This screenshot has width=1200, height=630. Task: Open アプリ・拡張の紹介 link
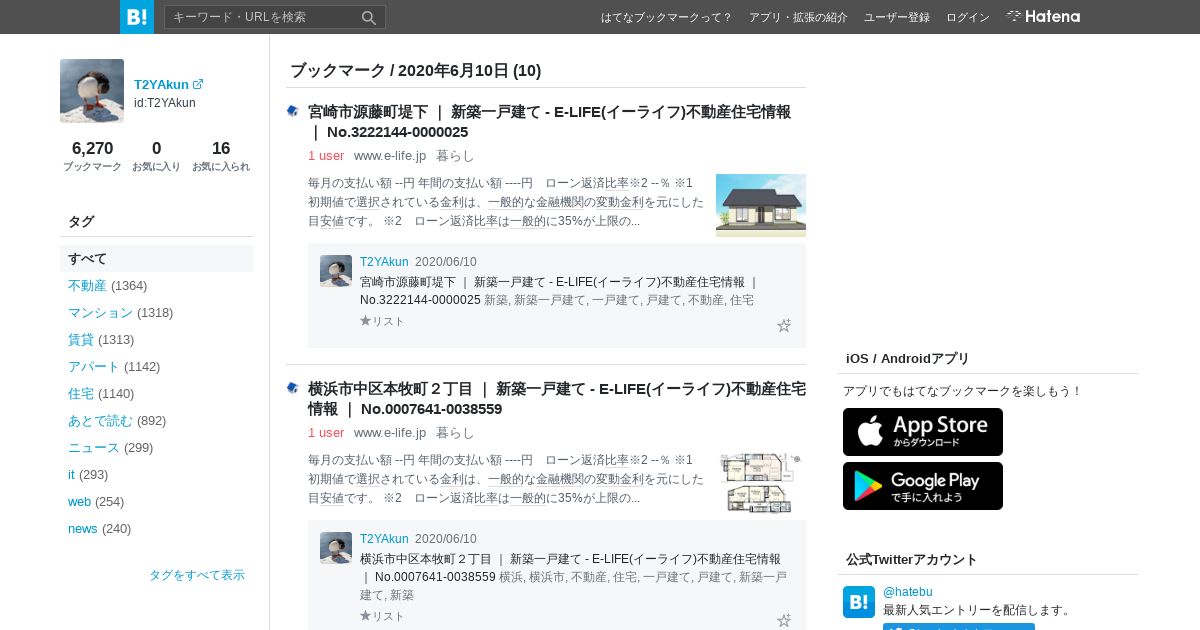click(798, 17)
